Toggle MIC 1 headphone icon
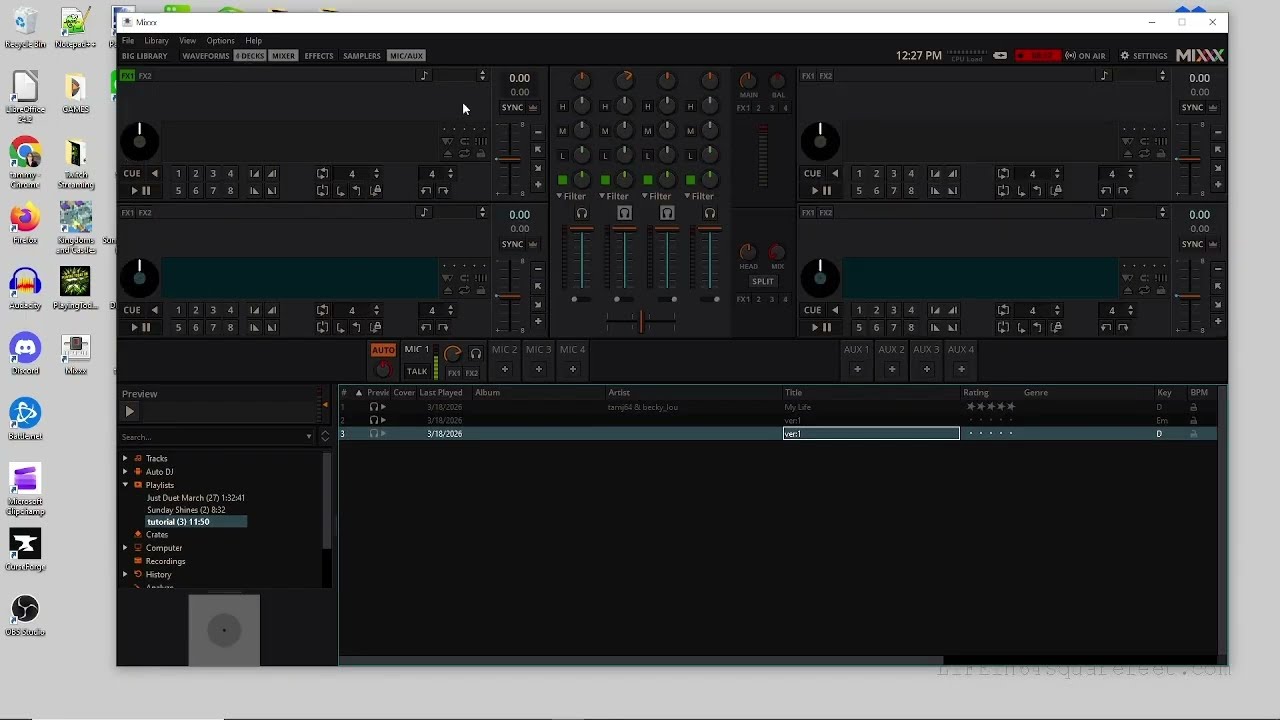This screenshot has width=1280, height=720. [476, 353]
